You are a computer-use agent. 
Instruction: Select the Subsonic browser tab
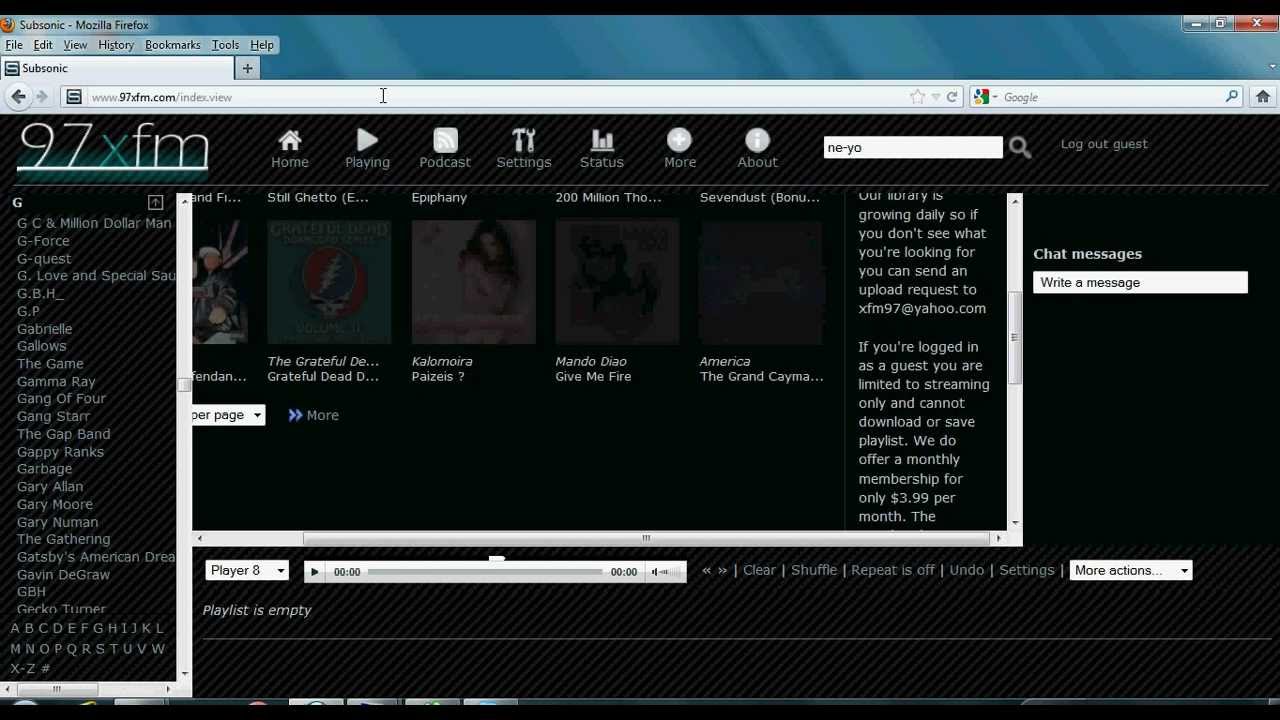click(116, 68)
